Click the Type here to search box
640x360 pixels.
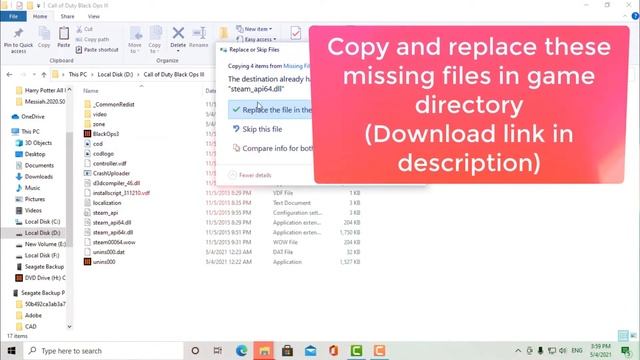[103, 351]
